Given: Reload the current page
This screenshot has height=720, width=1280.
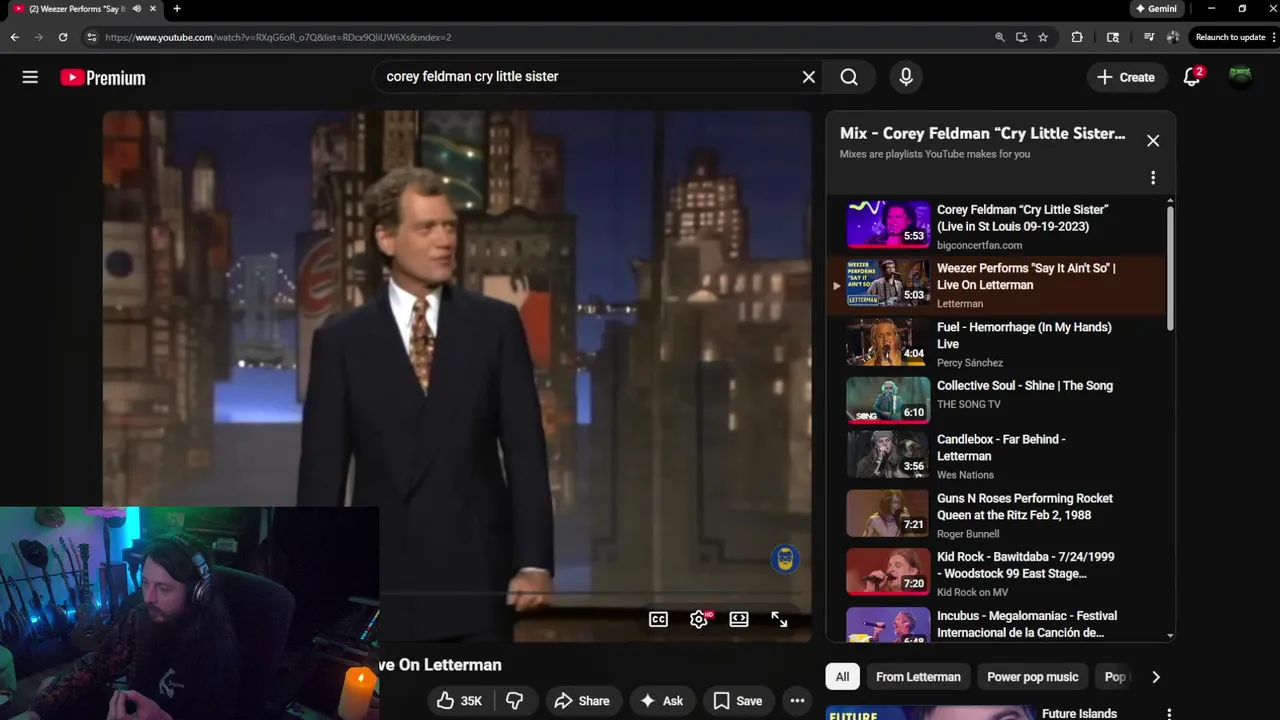Looking at the screenshot, I should 63,37.
